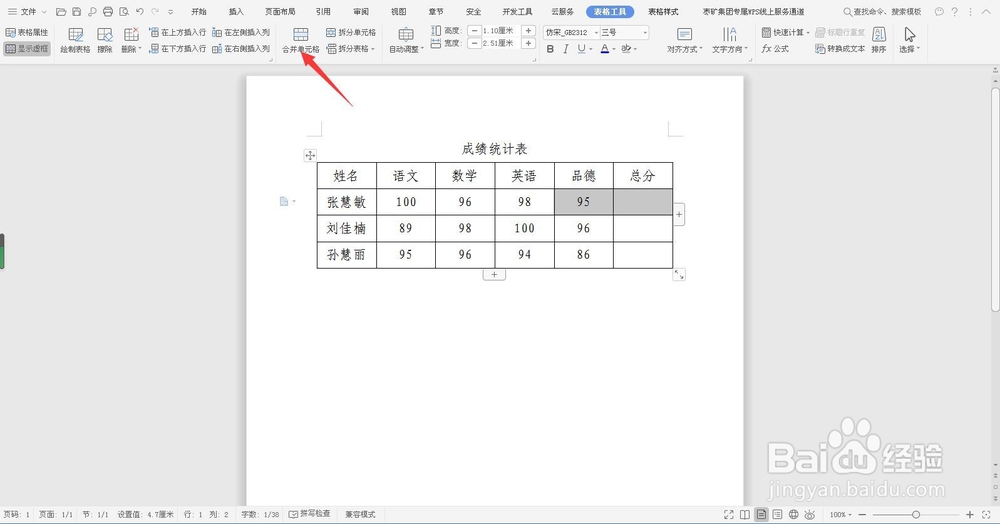
Task: Click 转换成文本 convert to text
Action: (840, 48)
